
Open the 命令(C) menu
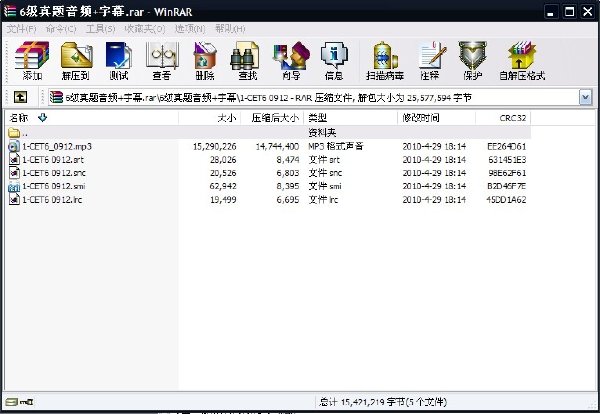point(61,29)
